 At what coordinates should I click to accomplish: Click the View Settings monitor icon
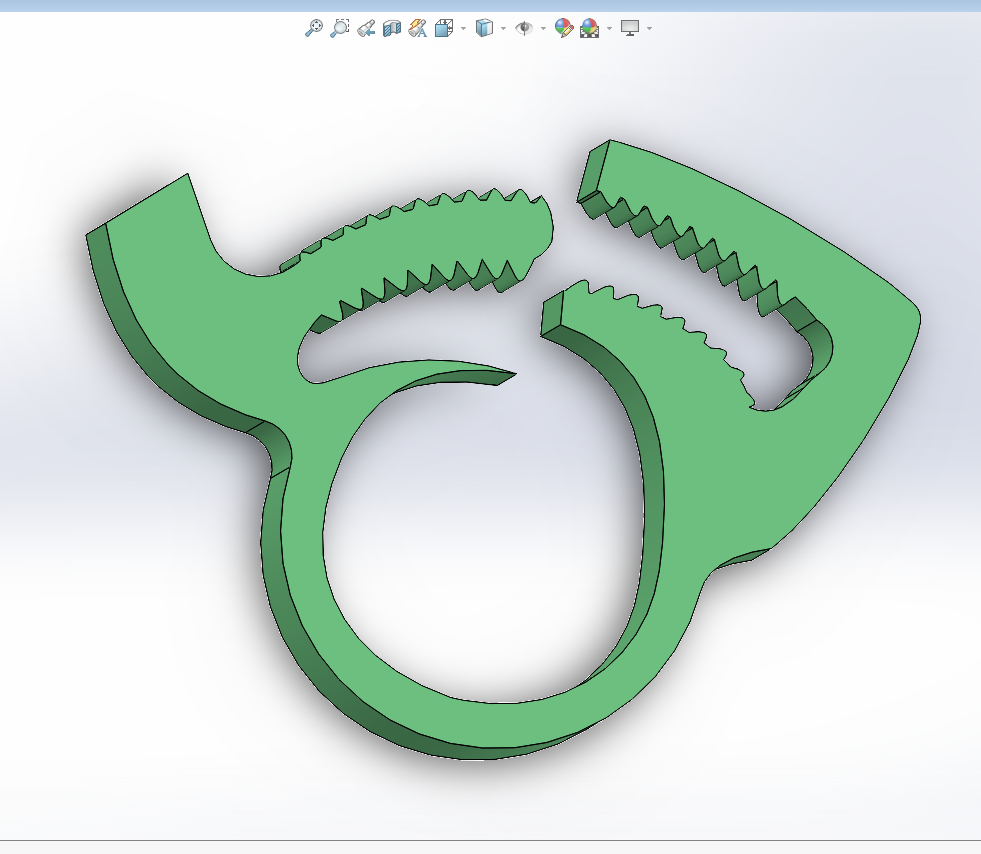[629, 28]
